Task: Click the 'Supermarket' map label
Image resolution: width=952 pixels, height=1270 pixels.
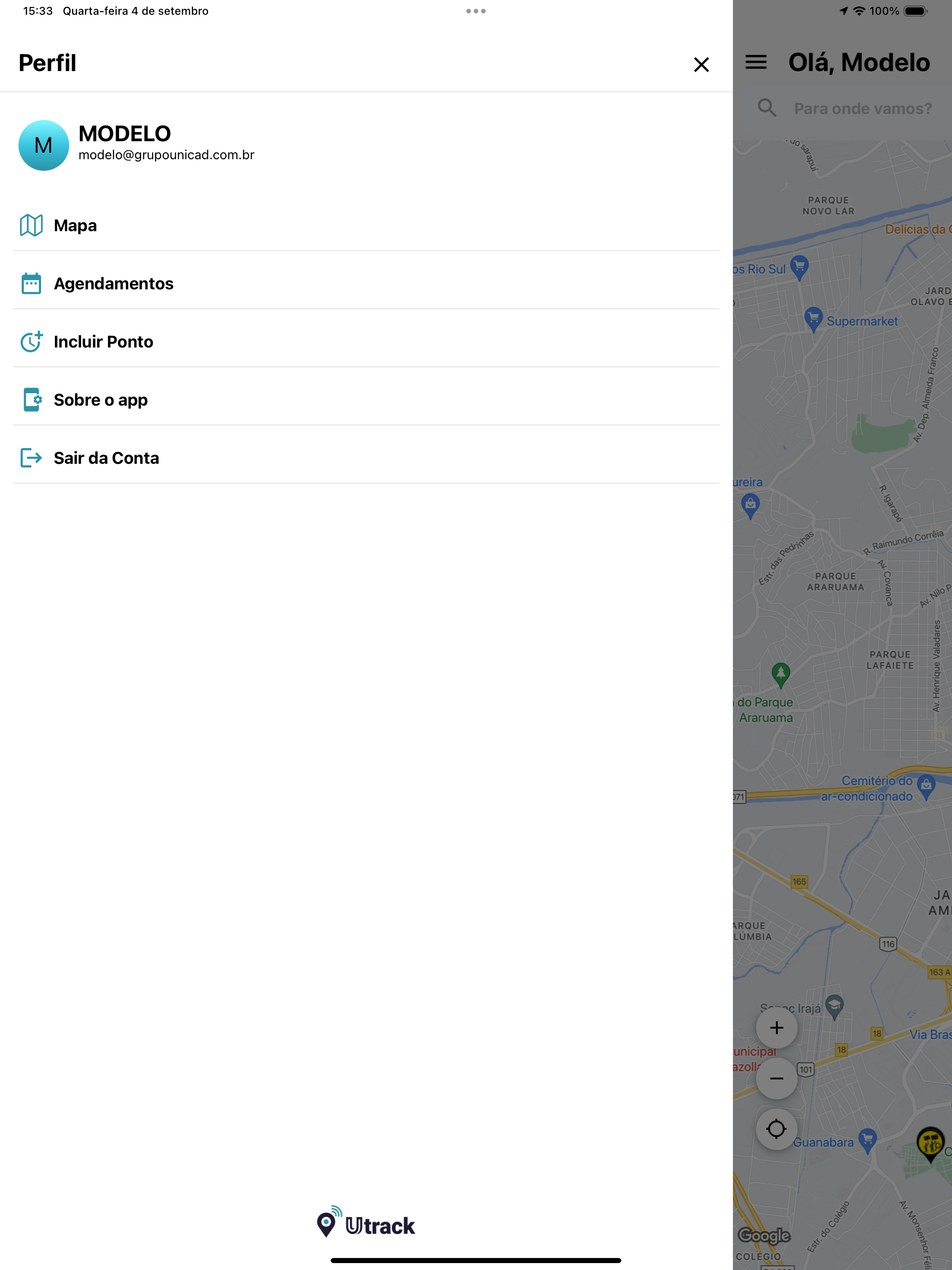Action: pos(862,321)
